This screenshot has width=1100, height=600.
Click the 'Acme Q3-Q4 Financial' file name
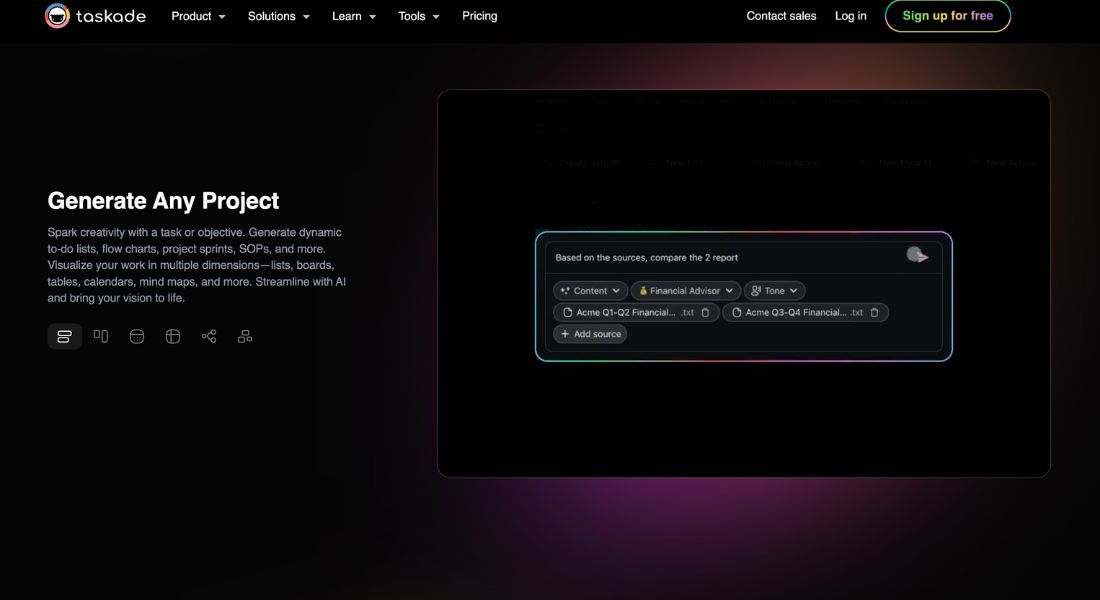click(x=796, y=312)
